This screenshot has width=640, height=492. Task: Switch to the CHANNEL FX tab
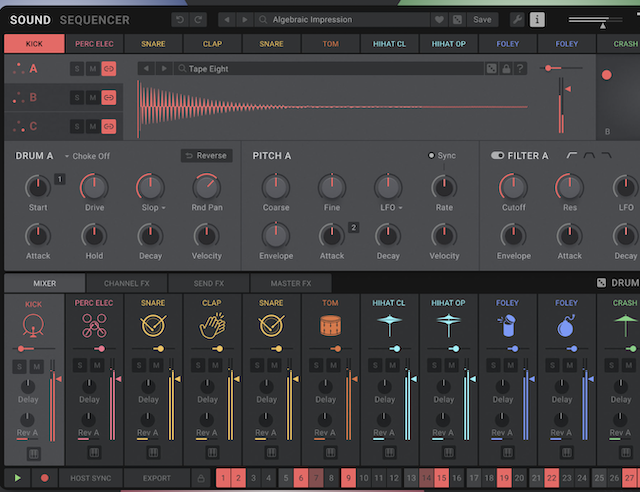[x=127, y=283]
